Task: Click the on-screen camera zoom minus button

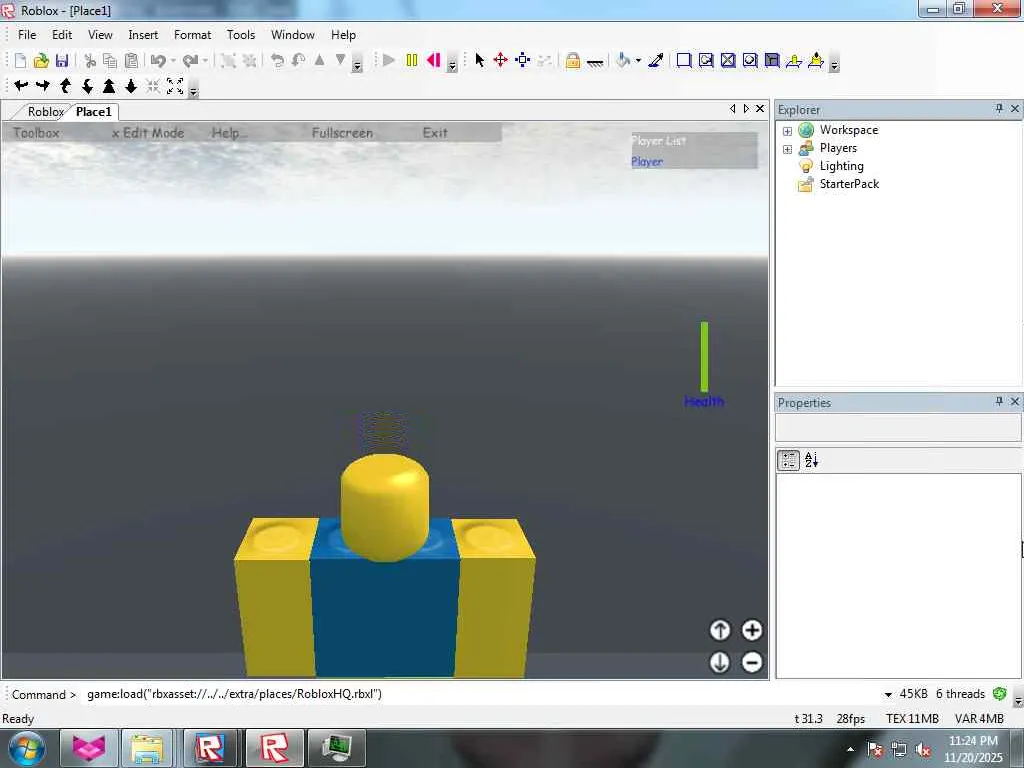Action: coord(752,662)
